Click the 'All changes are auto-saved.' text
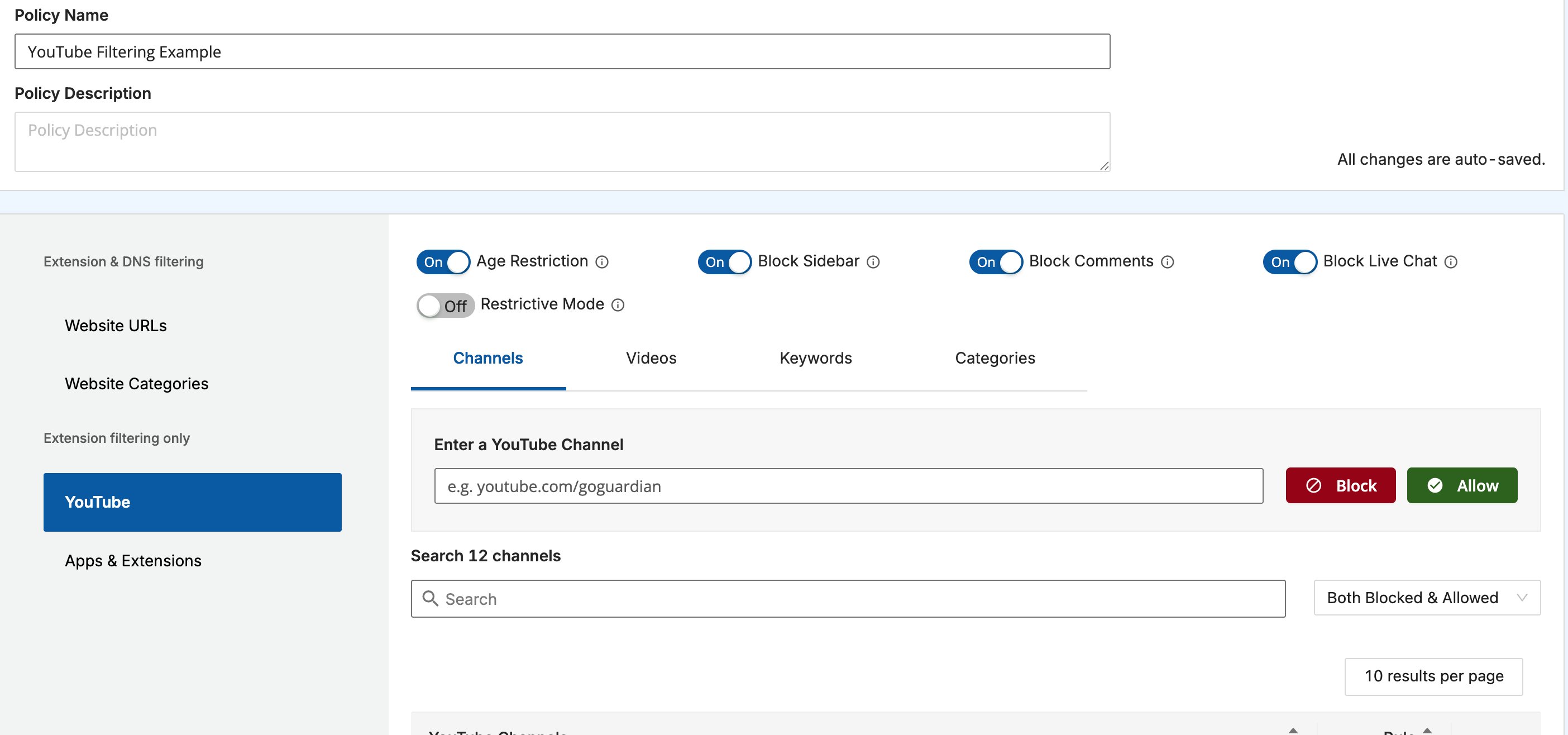The height and width of the screenshot is (735, 1568). coord(1441,160)
